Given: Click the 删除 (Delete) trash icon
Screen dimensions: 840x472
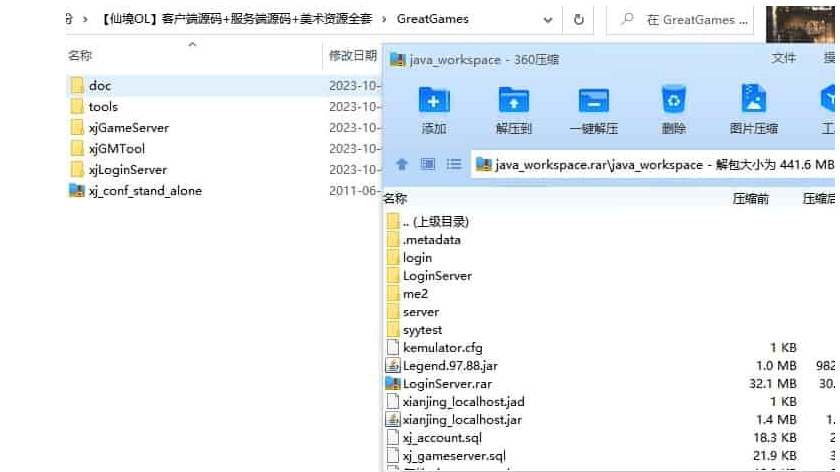Looking at the screenshot, I should click(673, 100).
